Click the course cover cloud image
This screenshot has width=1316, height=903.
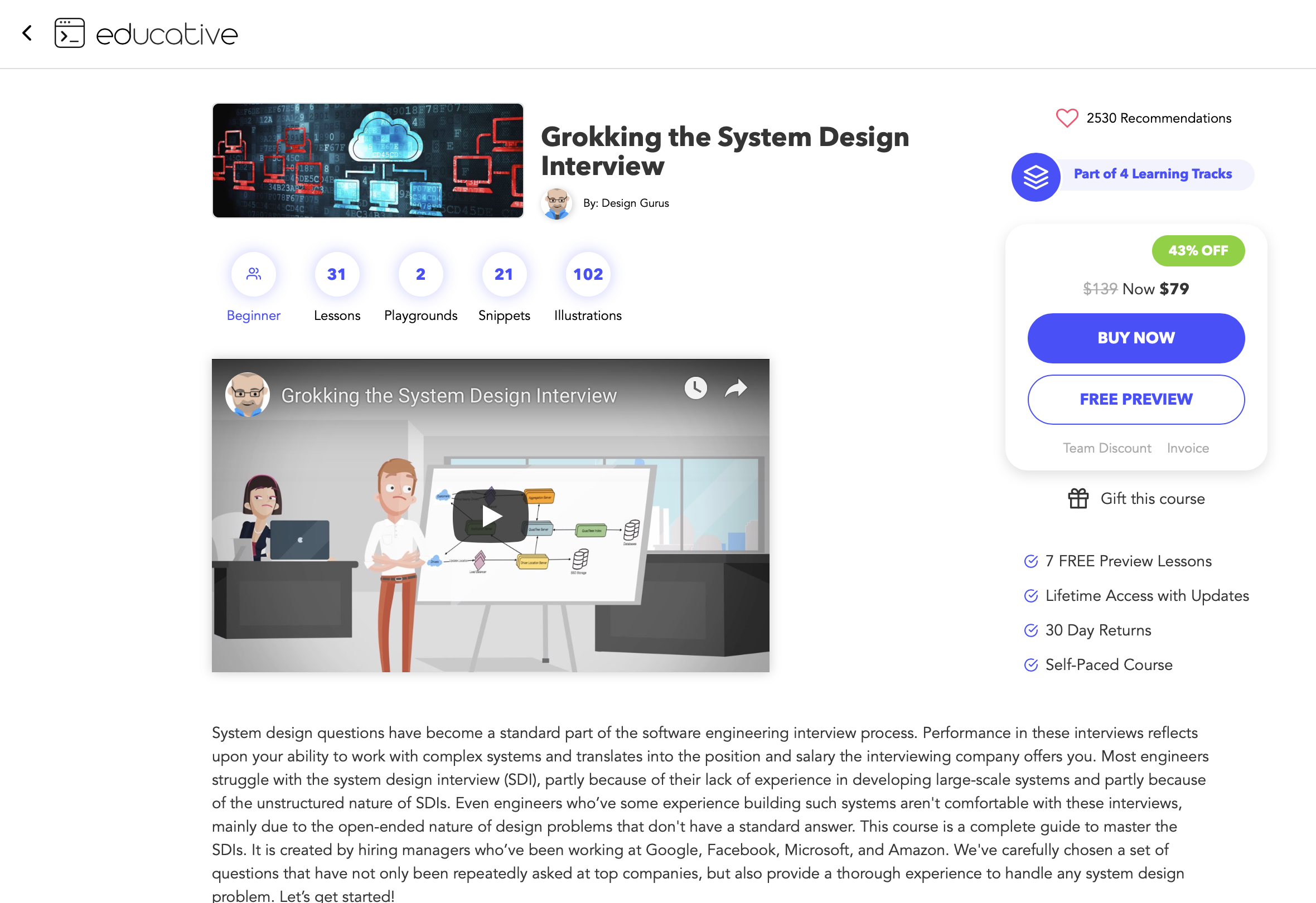[367, 160]
